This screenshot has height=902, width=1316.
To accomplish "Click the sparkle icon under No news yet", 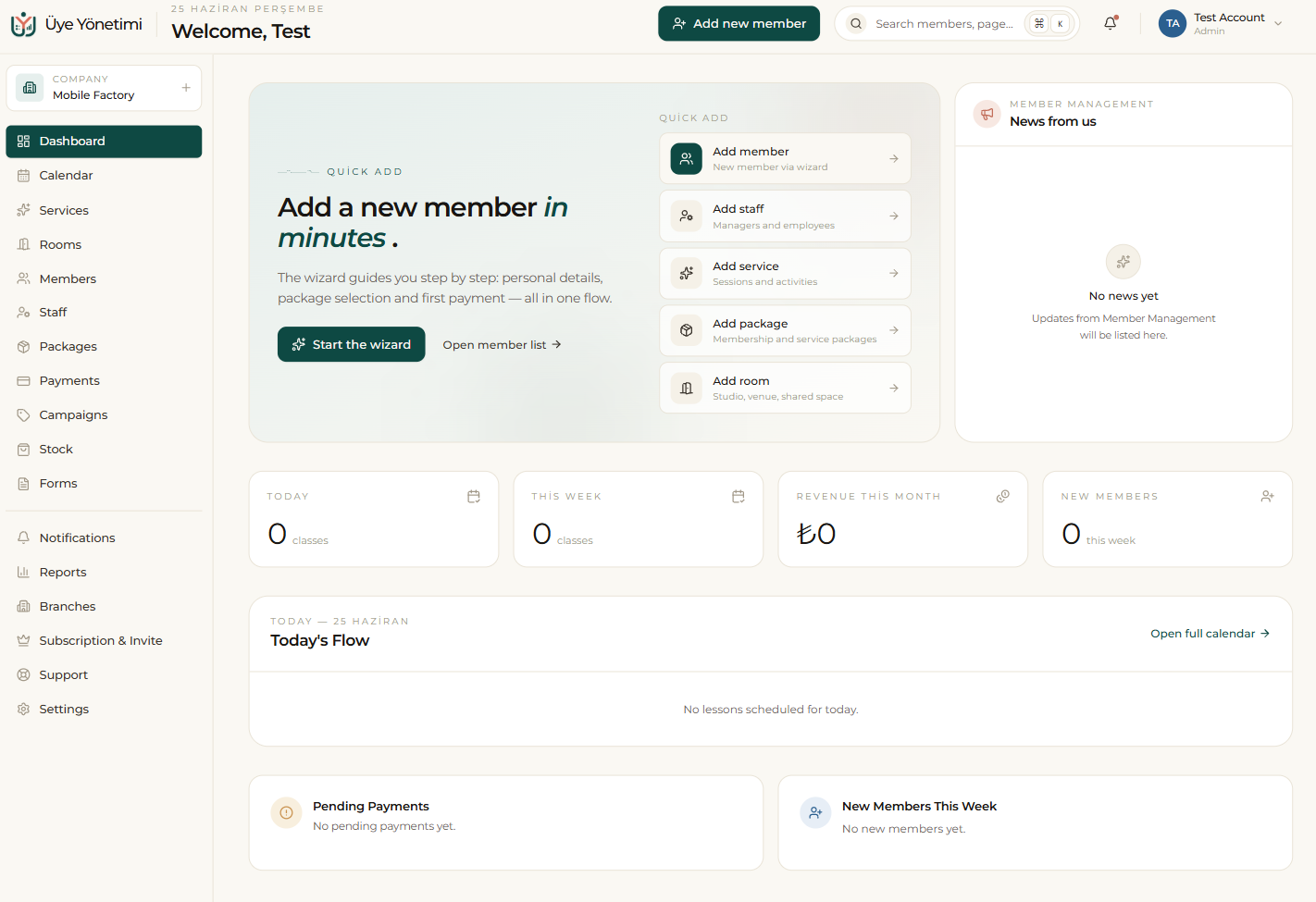I will click(x=1124, y=262).
